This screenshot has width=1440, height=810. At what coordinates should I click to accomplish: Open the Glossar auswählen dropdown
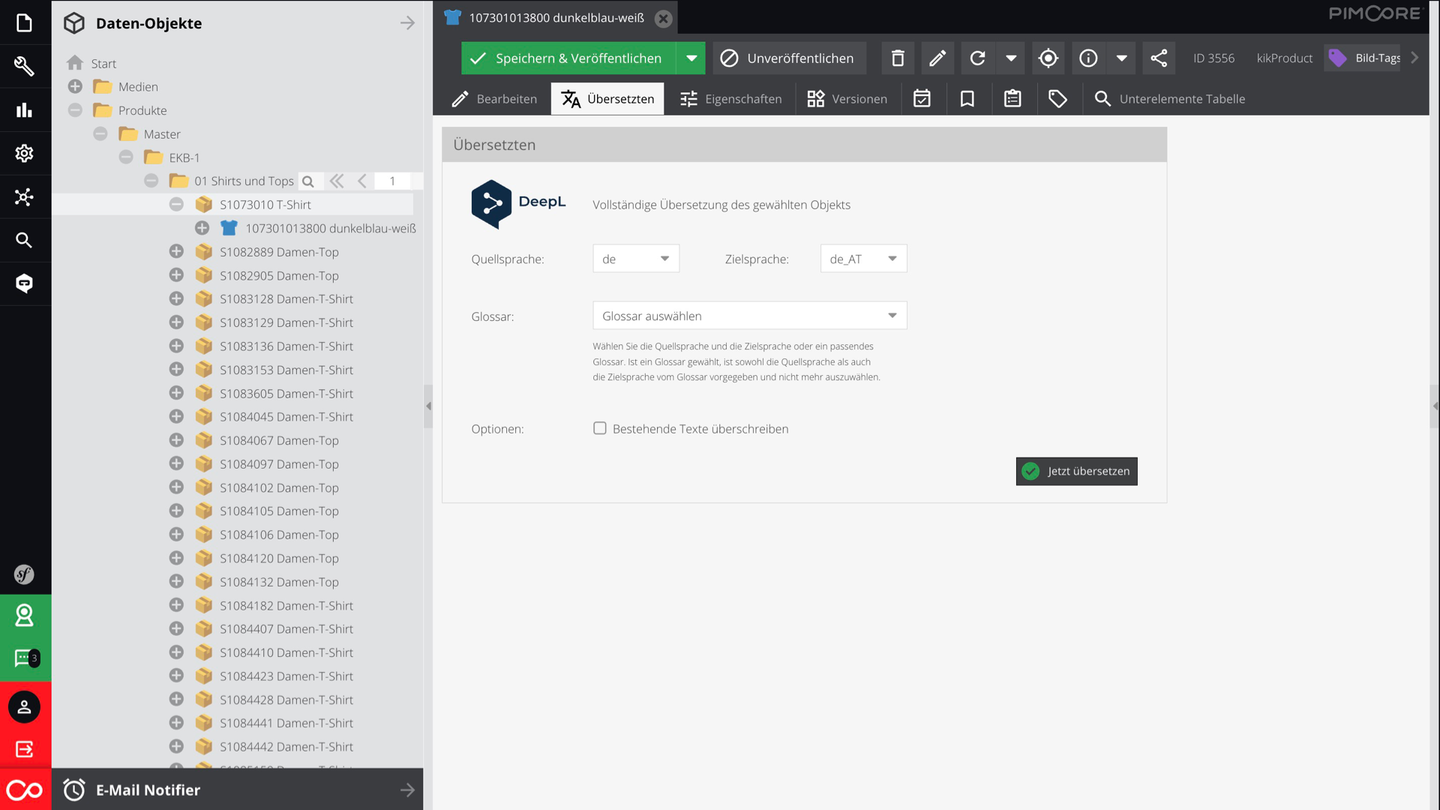(x=749, y=316)
